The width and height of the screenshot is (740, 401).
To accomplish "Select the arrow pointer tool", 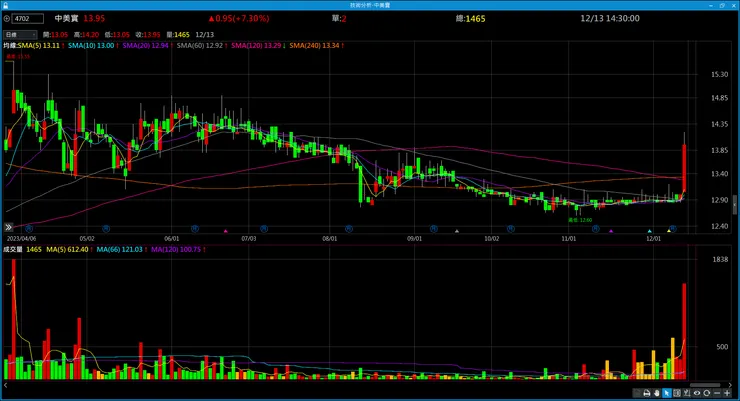I will [667, 393].
